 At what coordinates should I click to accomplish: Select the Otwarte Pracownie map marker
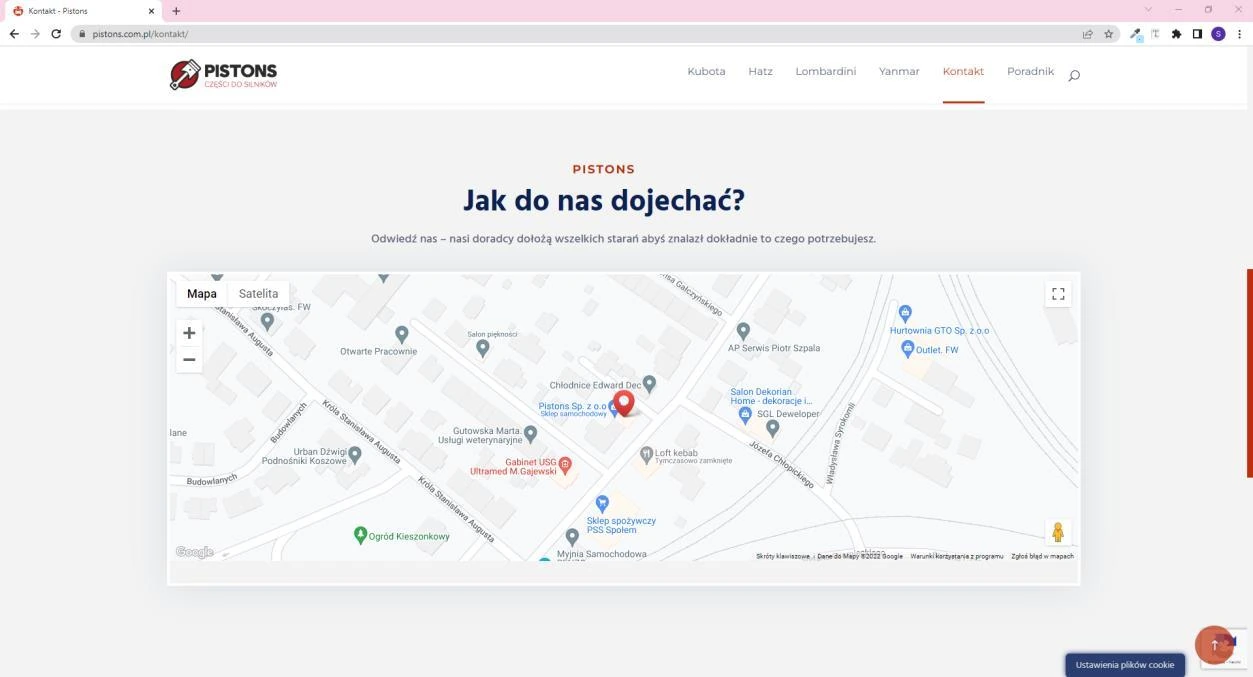point(402,334)
